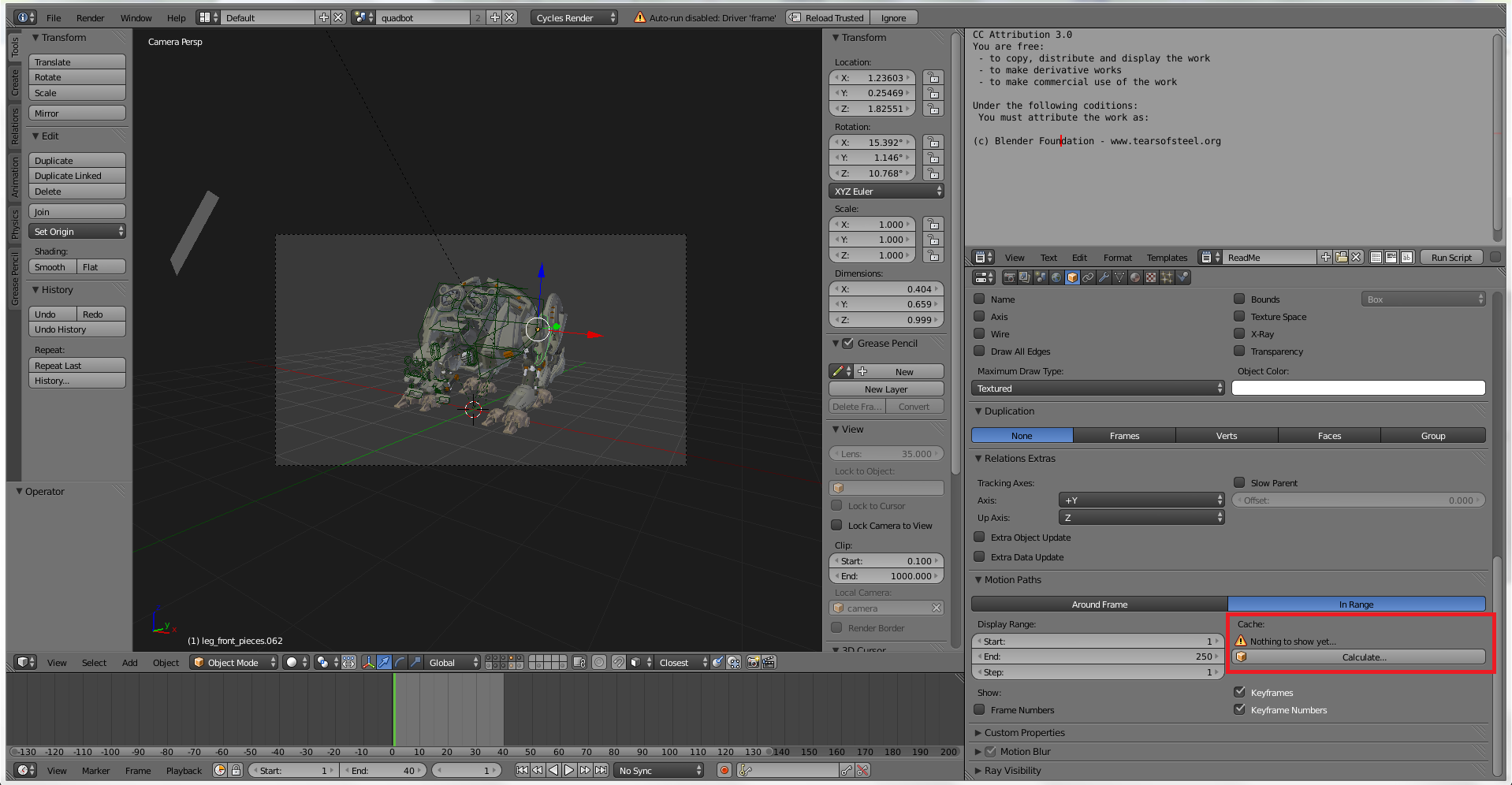The width and height of the screenshot is (1512, 785).
Task: Open the Material properties tab
Action: click(1135, 277)
